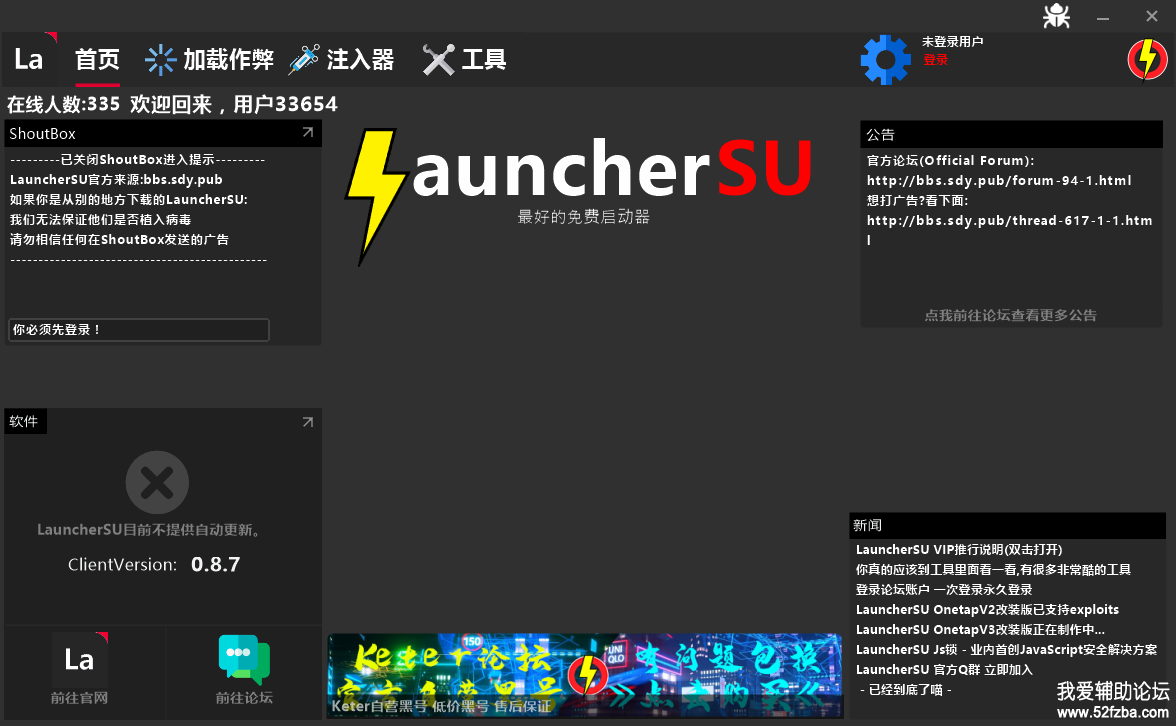Select news item LauncherSU VIP推行说明
The height and width of the screenshot is (726, 1176).
pos(959,550)
